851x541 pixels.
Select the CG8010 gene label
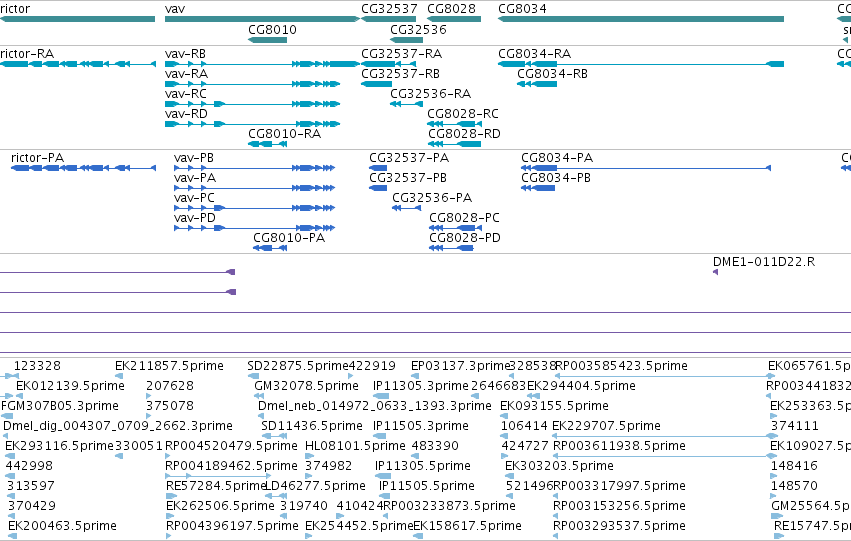tap(272, 29)
